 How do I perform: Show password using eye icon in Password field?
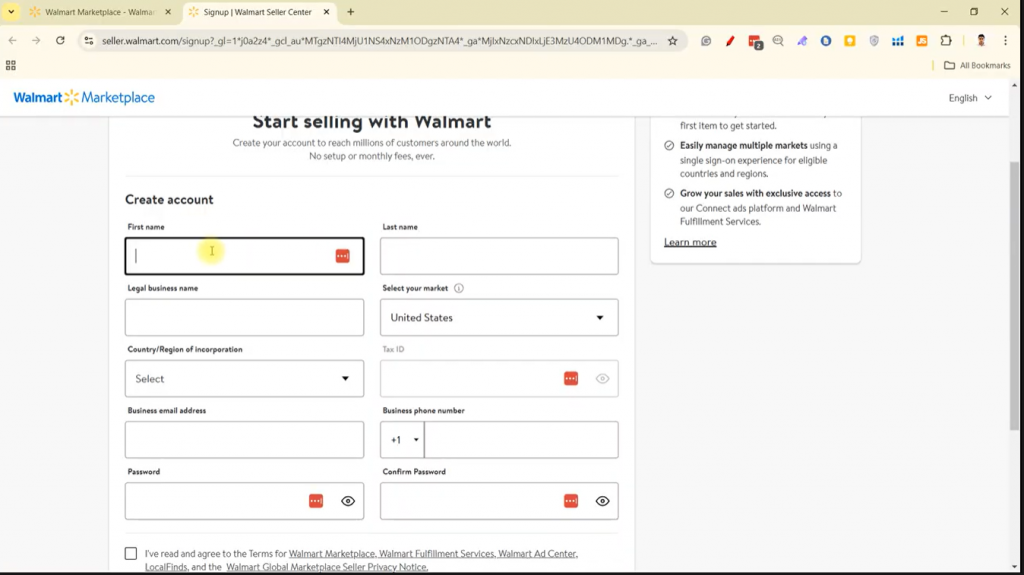tap(348, 501)
